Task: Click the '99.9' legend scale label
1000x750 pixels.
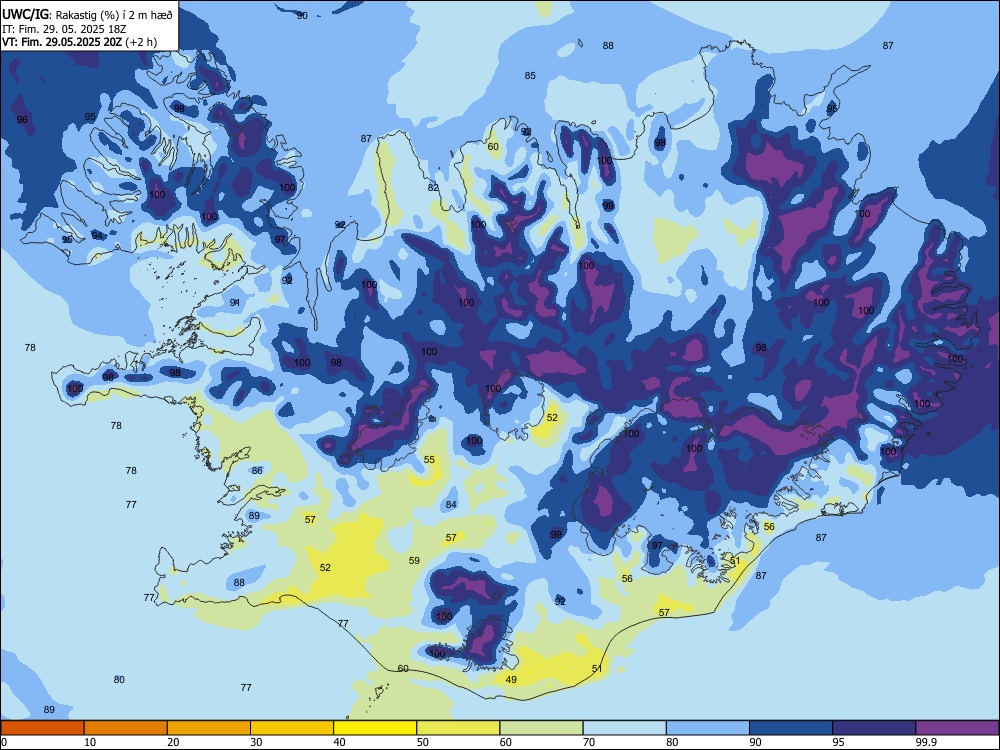Action: click(925, 742)
